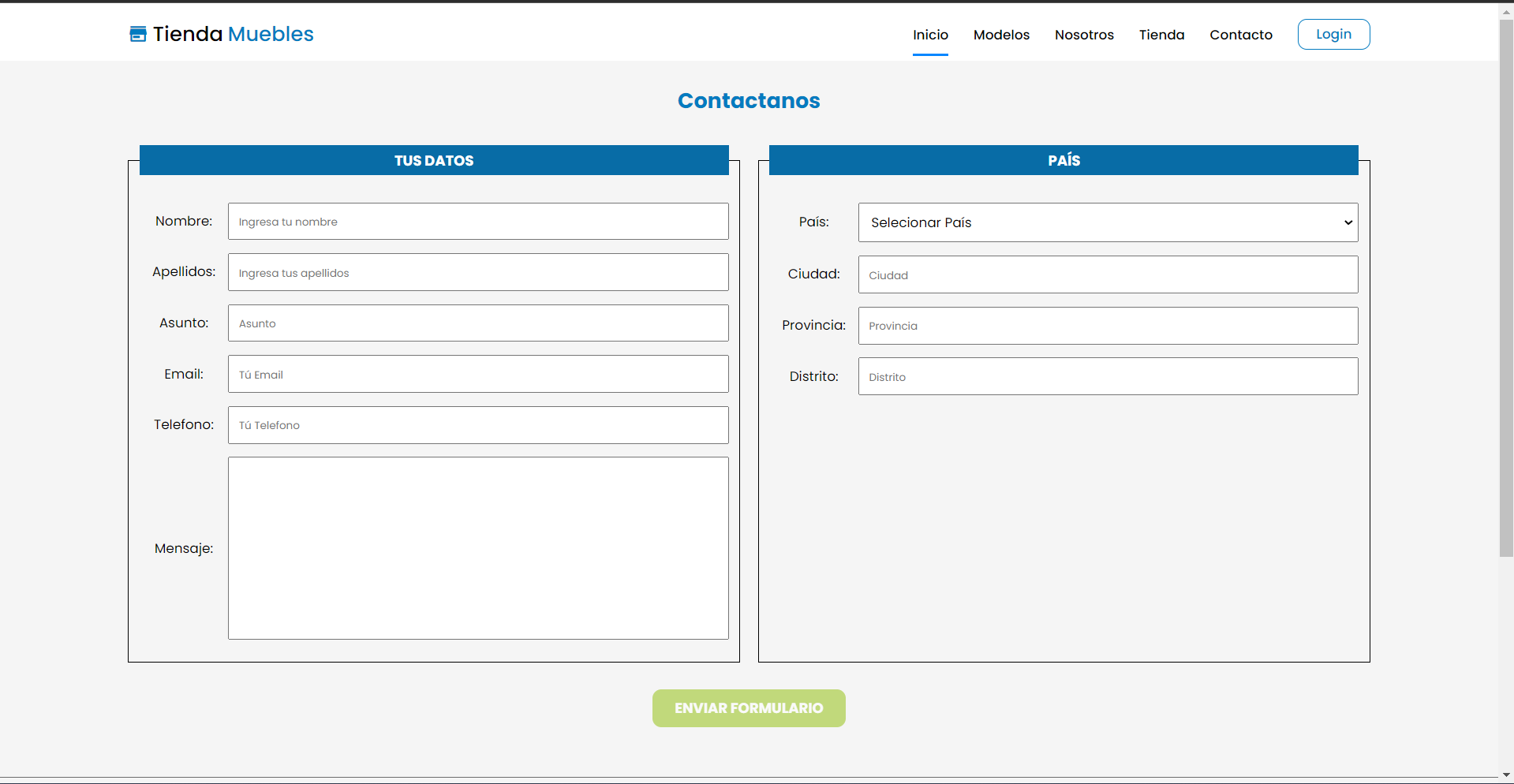Focus the Provincia input field
The width and height of the screenshot is (1514, 784).
click(1108, 326)
